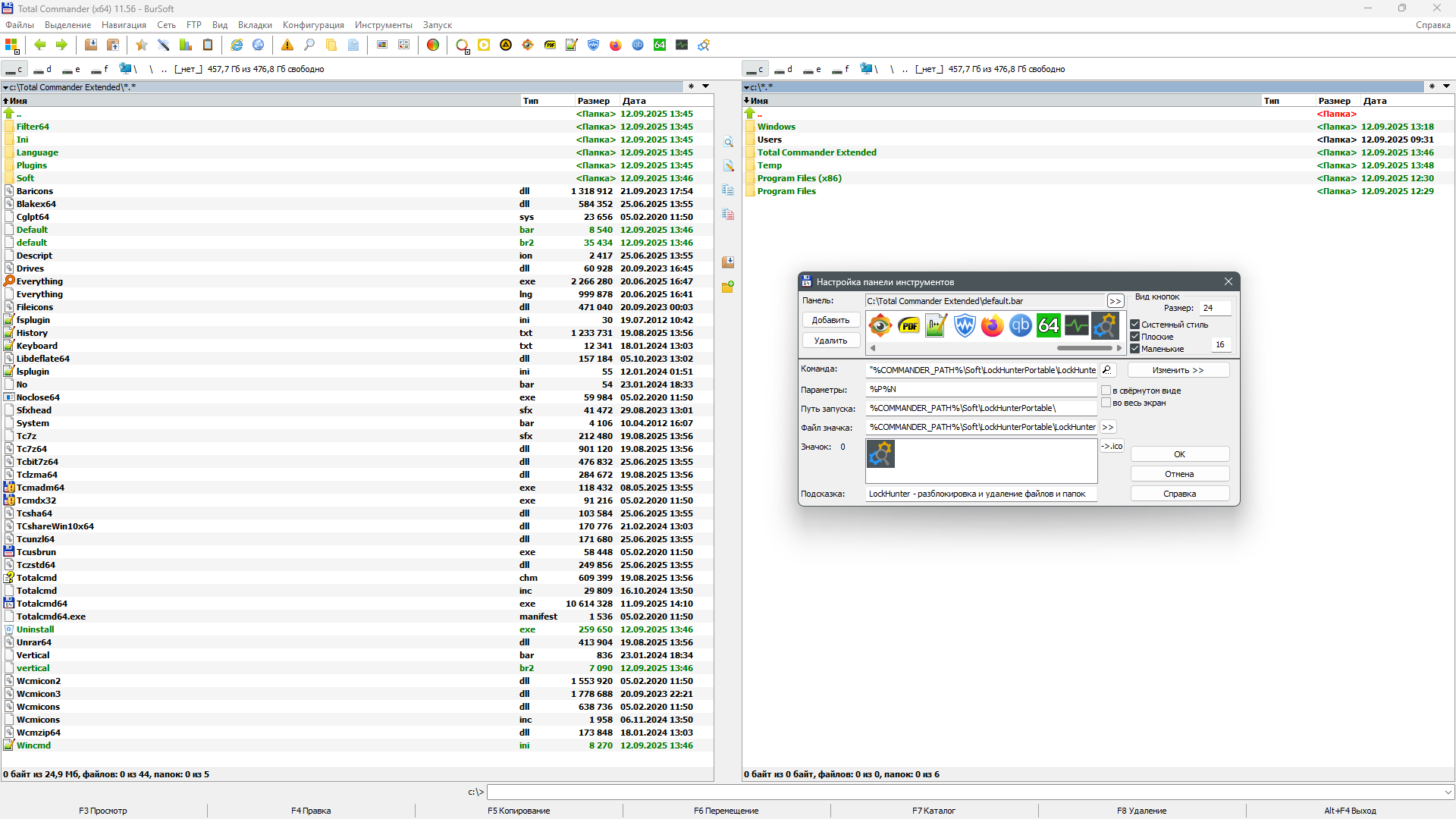Click the >> button next to Файл значка
Screen dimensions: 1456x819
1108,427
